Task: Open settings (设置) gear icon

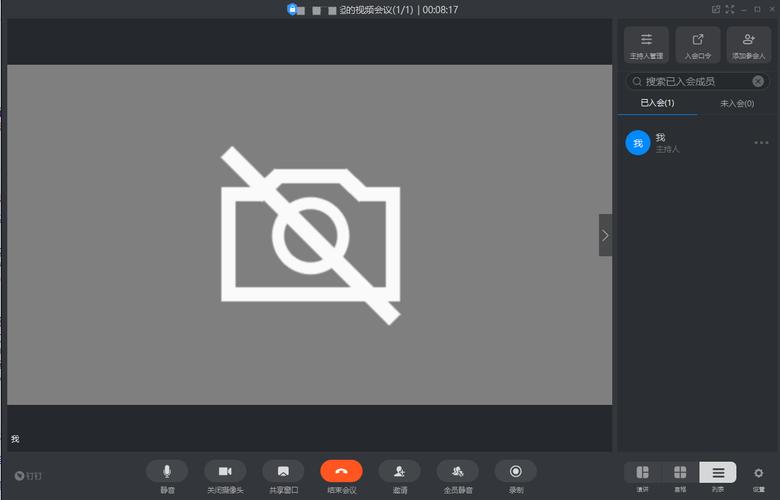Action: pos(759,473)
